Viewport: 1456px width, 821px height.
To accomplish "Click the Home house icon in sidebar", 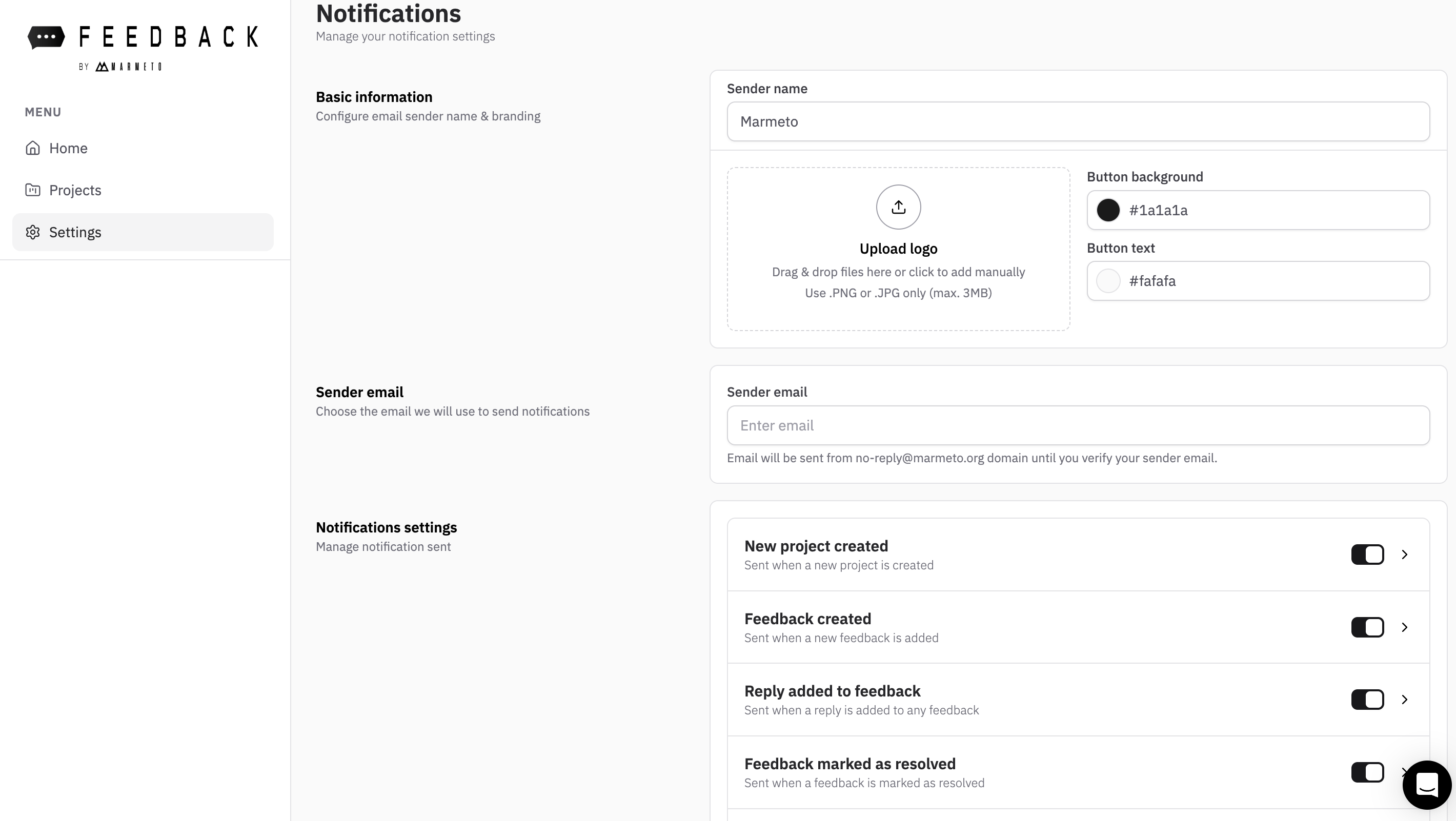I will 33,148.
